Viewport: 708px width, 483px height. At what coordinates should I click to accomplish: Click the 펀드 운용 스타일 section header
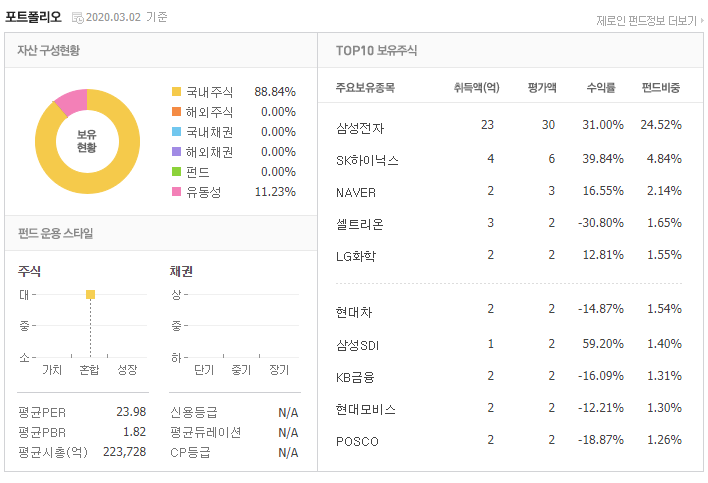click(x=55, y=233)
